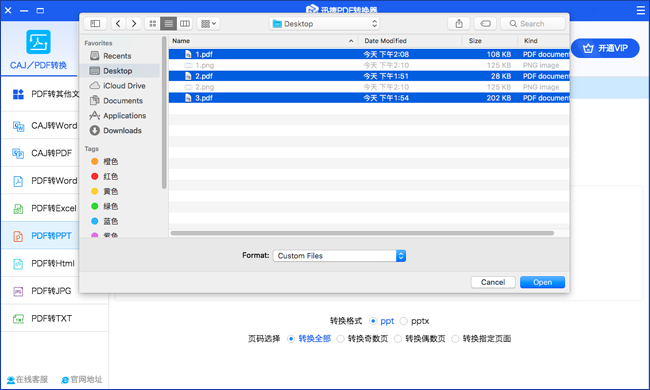
Task: Click the PDF转TXT sidebar icon
Action: click(x=18, y=319)
